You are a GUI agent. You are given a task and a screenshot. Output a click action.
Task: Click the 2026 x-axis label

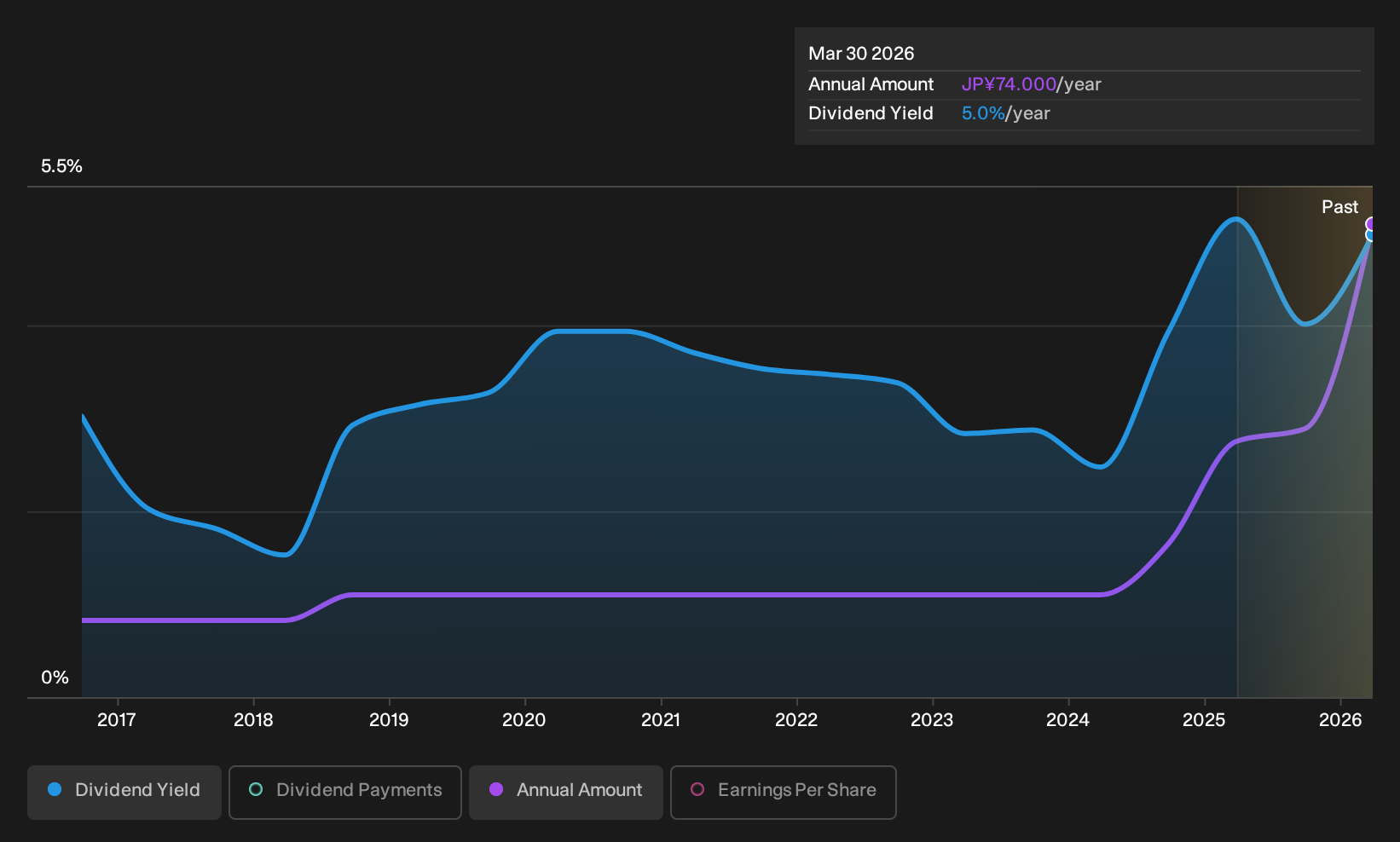(x=1340, y=720)
